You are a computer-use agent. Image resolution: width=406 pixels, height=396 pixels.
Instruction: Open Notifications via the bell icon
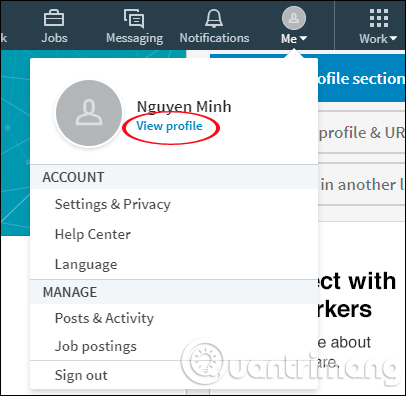pyautogui.click(x=214, y=18)
